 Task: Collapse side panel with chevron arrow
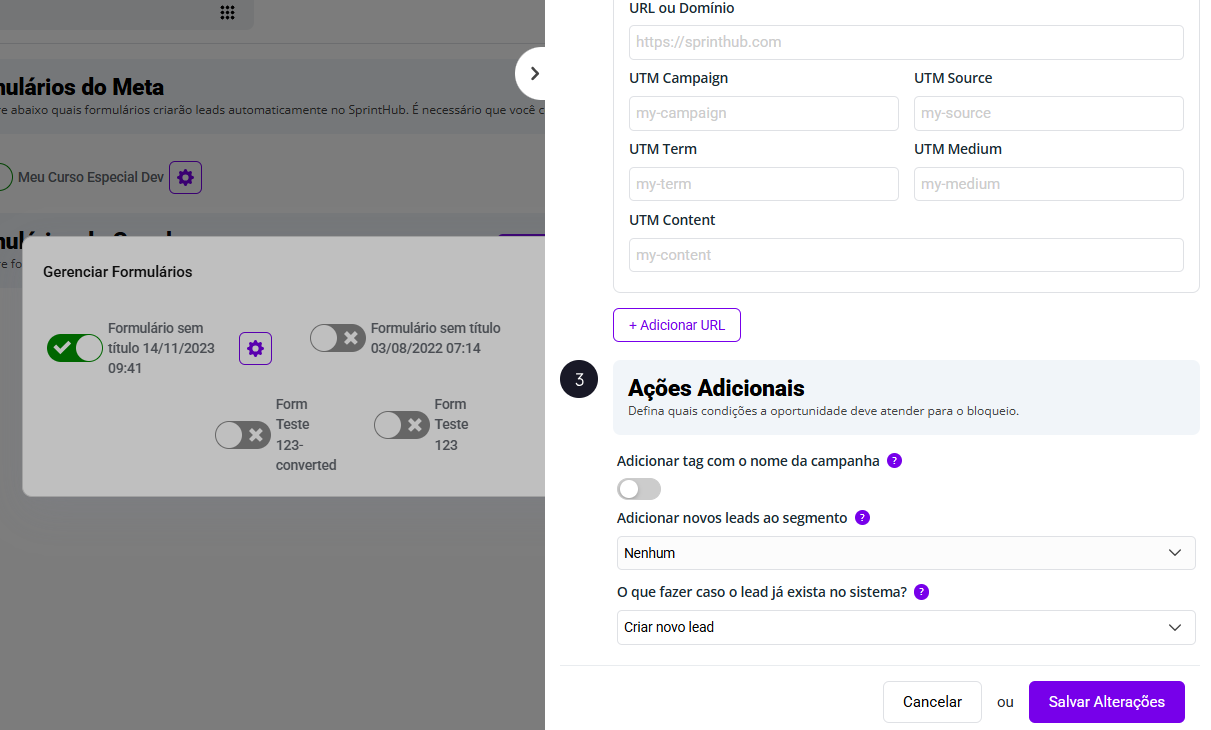point(534,73)
